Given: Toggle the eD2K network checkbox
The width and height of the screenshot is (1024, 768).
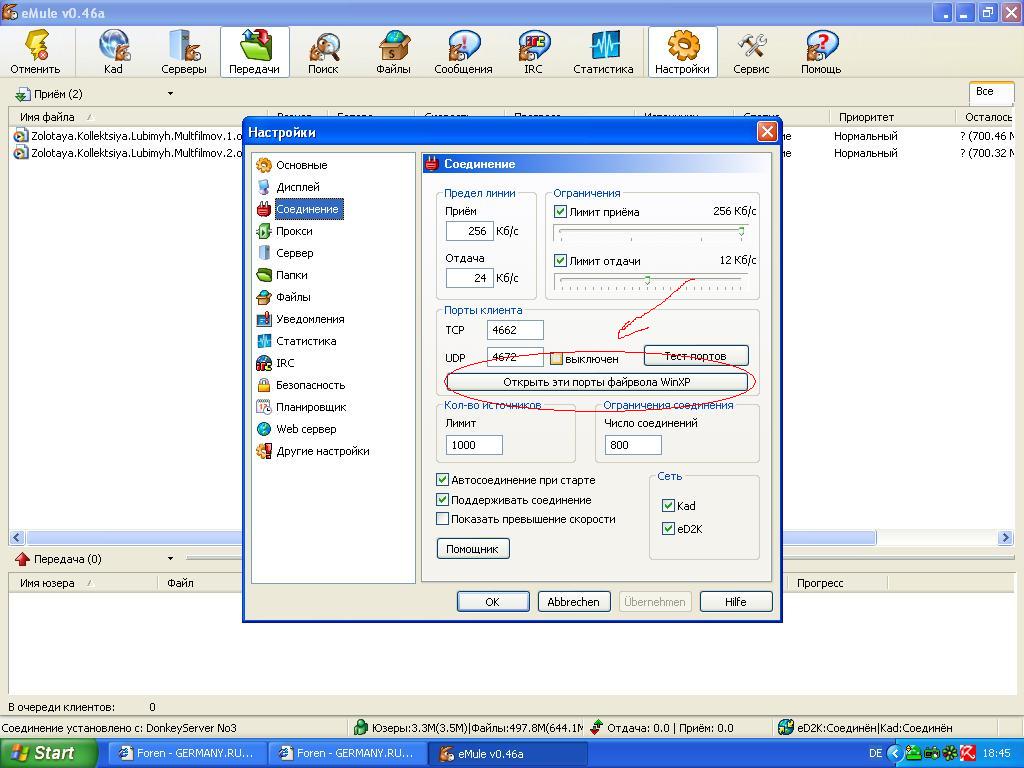Looking at the screenshot, I should coord(668,529).
